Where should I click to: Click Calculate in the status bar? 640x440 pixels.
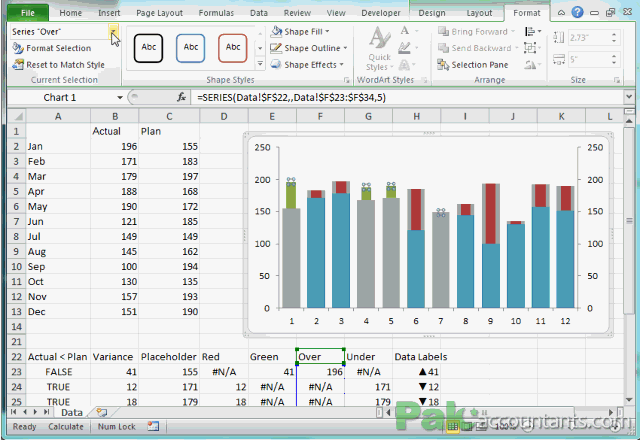[66, 427]
